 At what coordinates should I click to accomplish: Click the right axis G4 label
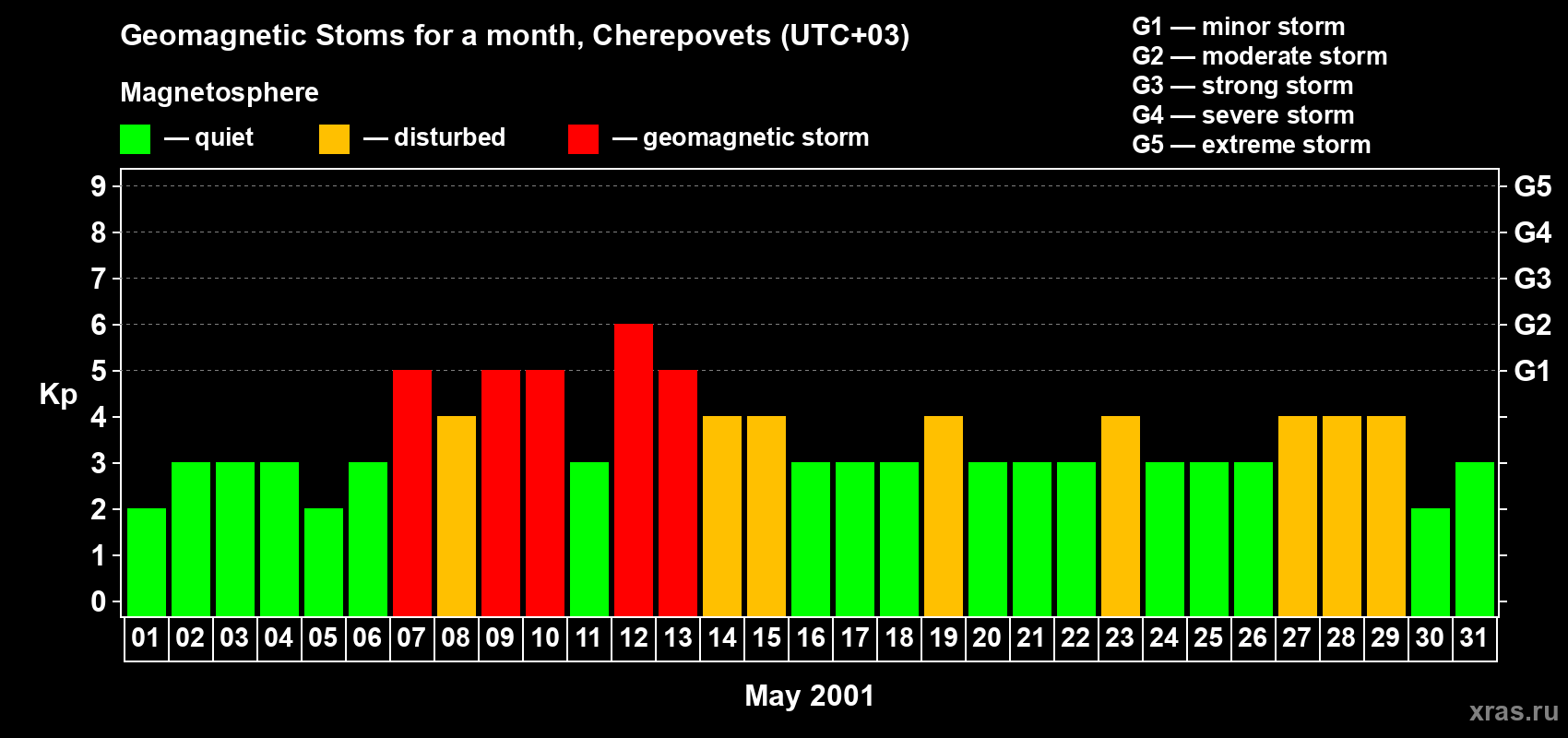tap(1533, 232)
